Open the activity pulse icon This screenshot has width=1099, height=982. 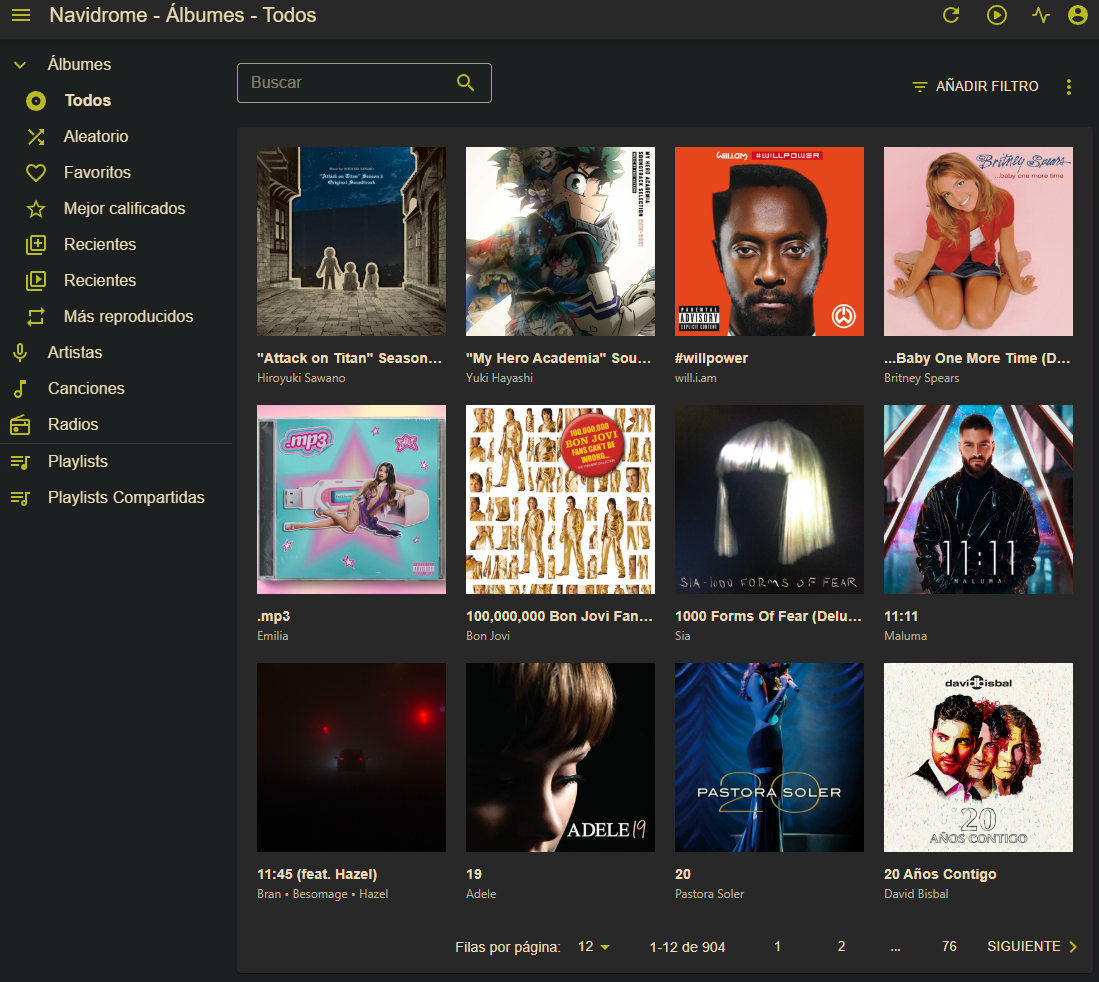tap(1041, 15)
